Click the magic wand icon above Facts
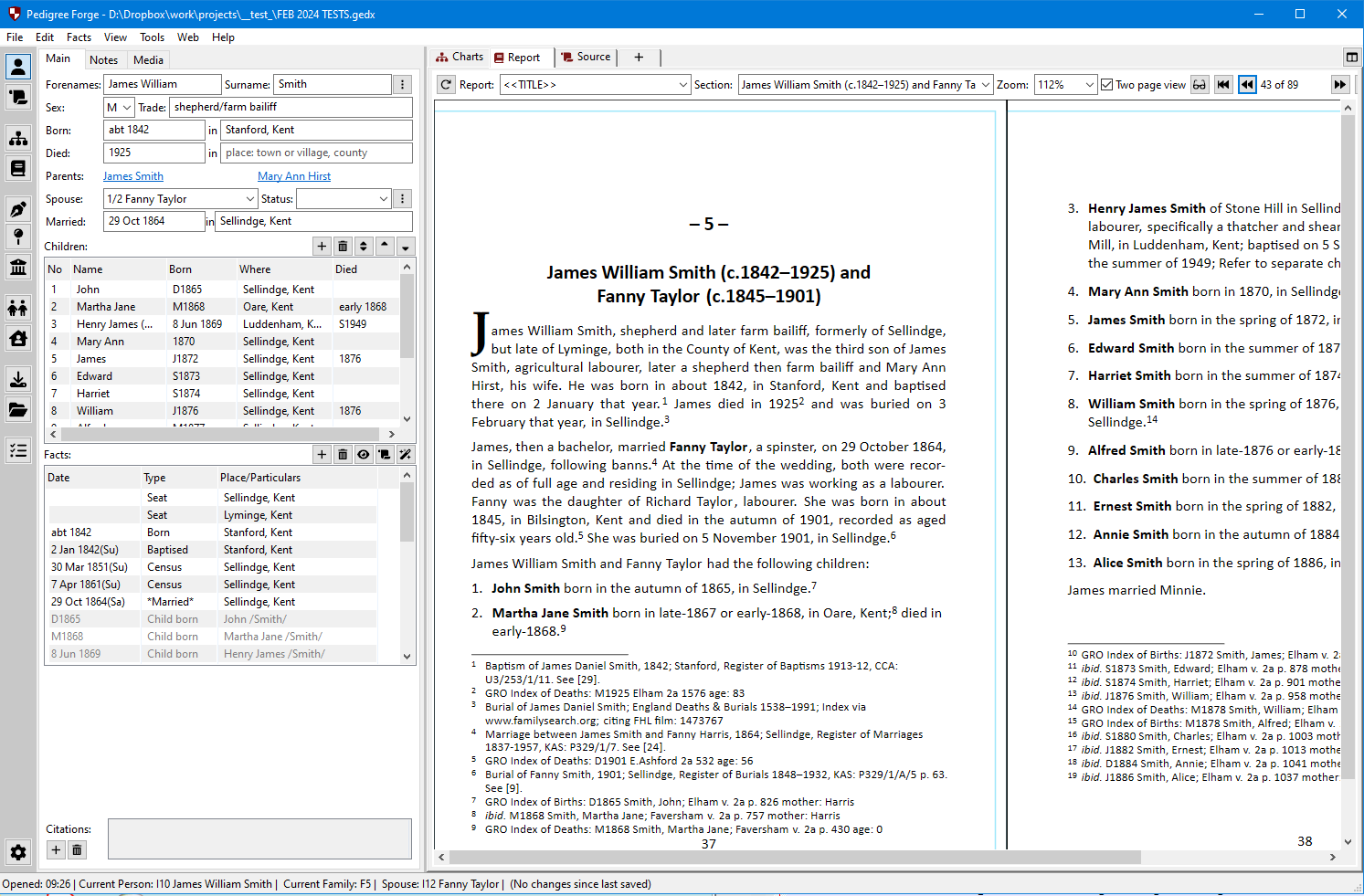Image resolution: width=1364 pixels, height=896 pixels. tap(406, 455)
